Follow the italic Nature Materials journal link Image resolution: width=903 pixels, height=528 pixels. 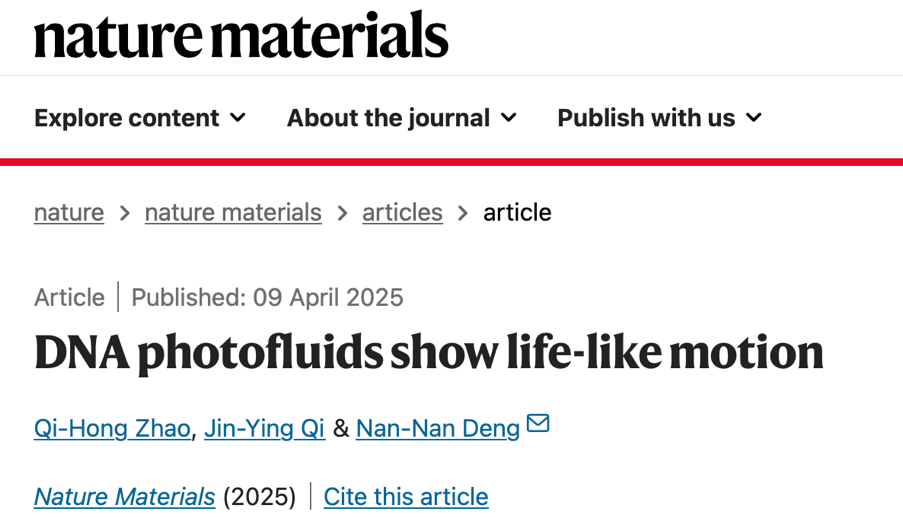(x=124, y=496)
